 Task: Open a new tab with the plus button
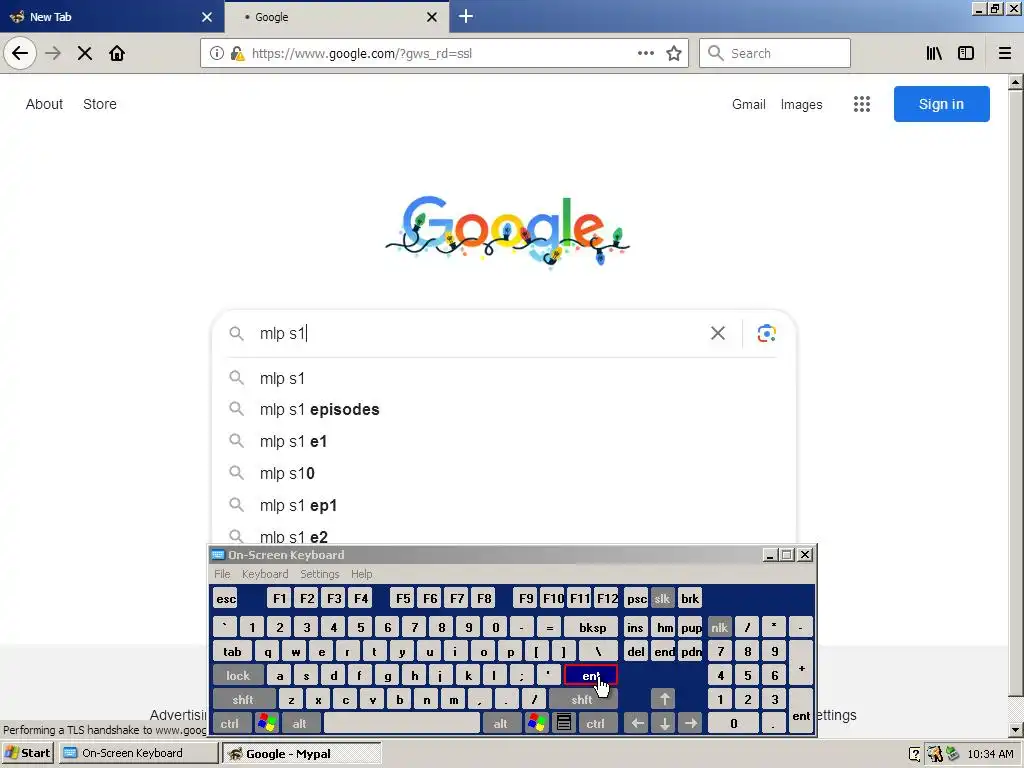pyautogui.click(x=466, y=16)
